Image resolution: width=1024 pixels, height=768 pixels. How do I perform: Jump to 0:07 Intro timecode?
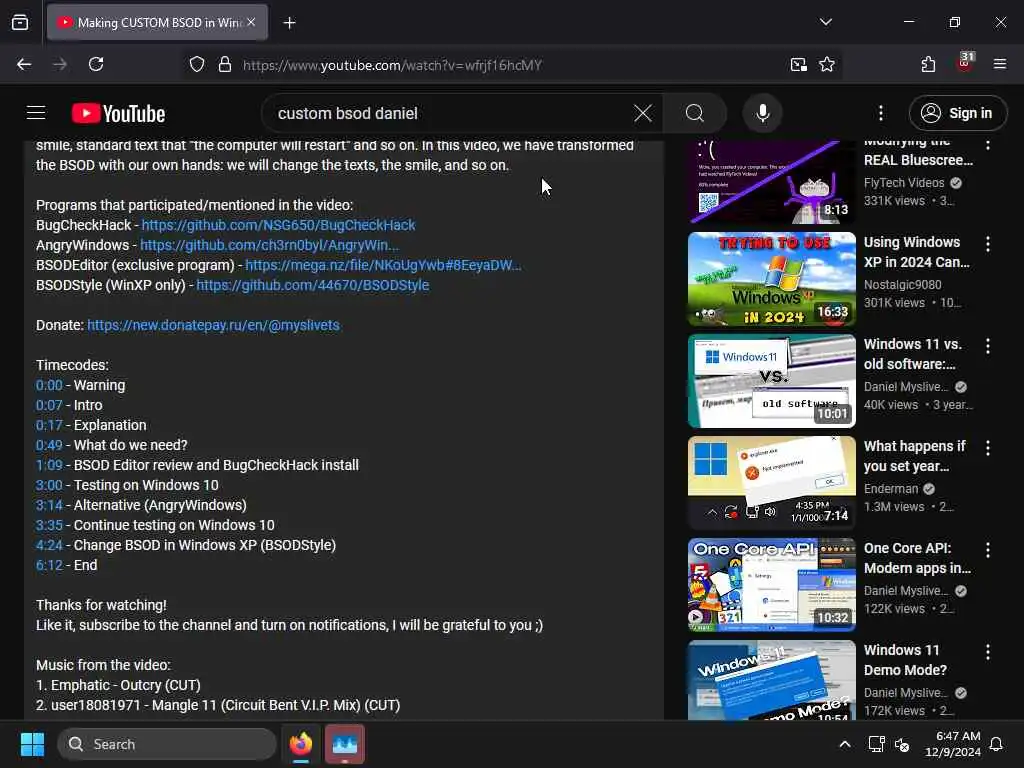pyautogui.click(x=49, y=406)
